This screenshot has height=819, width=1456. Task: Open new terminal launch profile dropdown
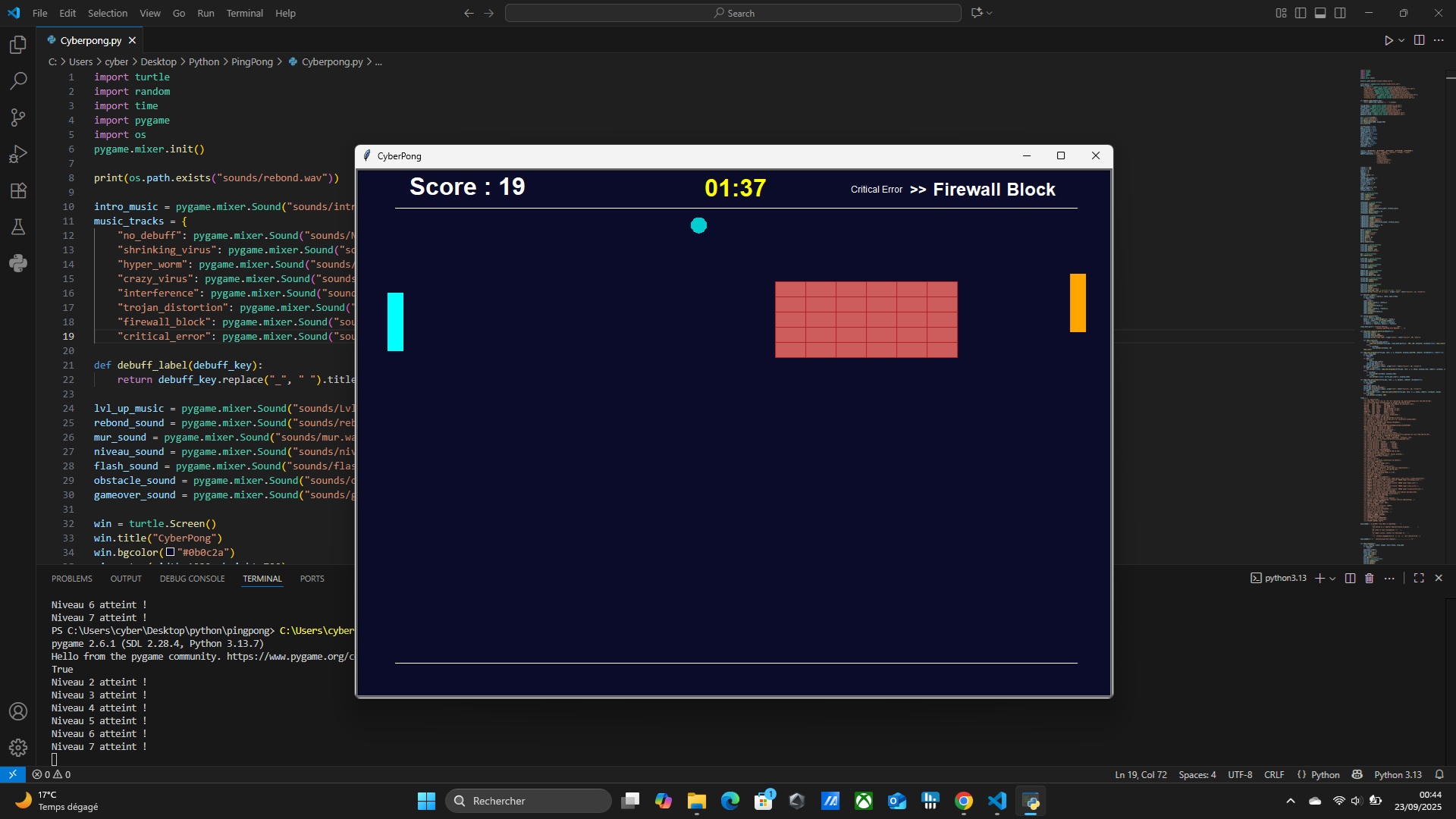pos(1332,579)
